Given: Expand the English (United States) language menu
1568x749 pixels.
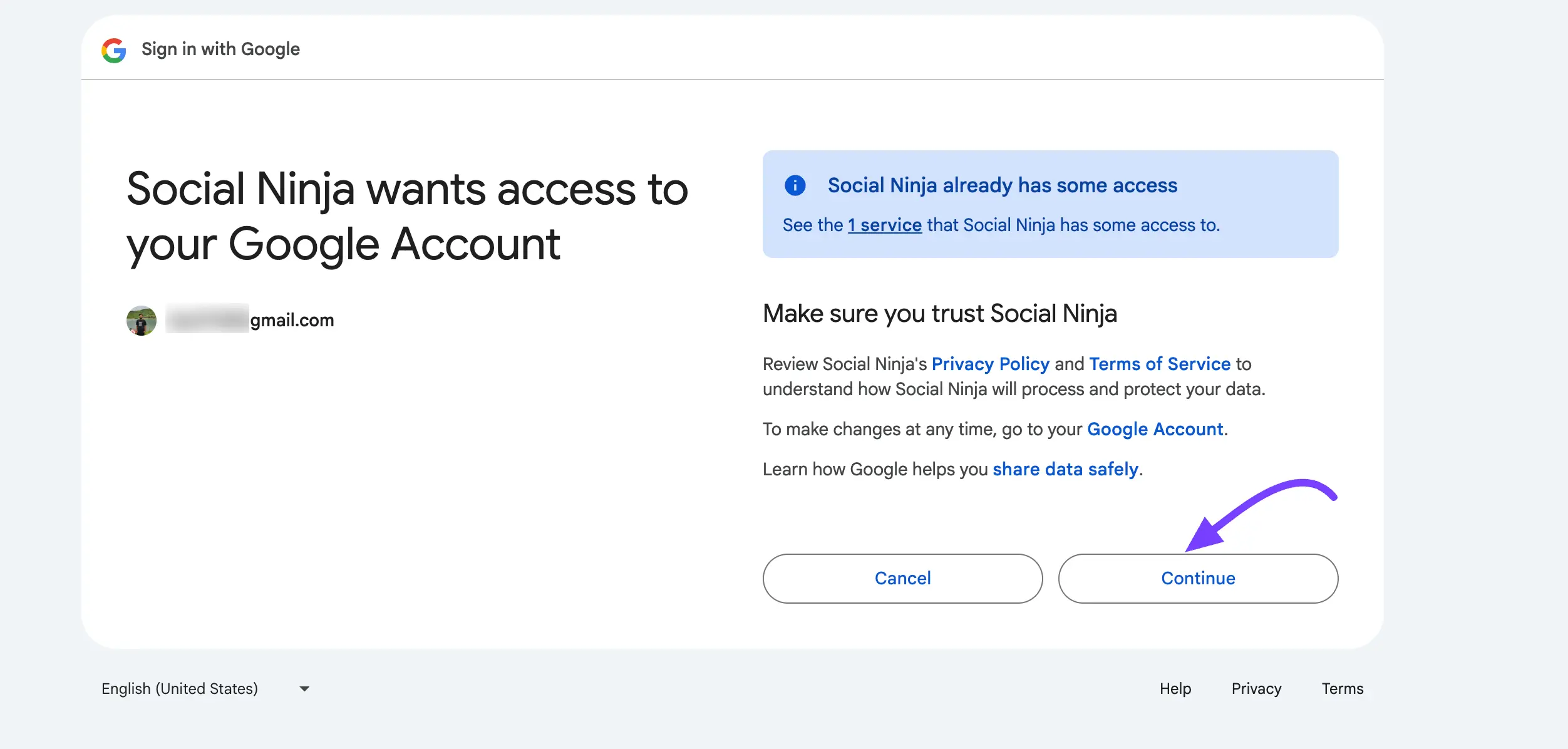Looking at the screenshot, I should tap(207, 688).
